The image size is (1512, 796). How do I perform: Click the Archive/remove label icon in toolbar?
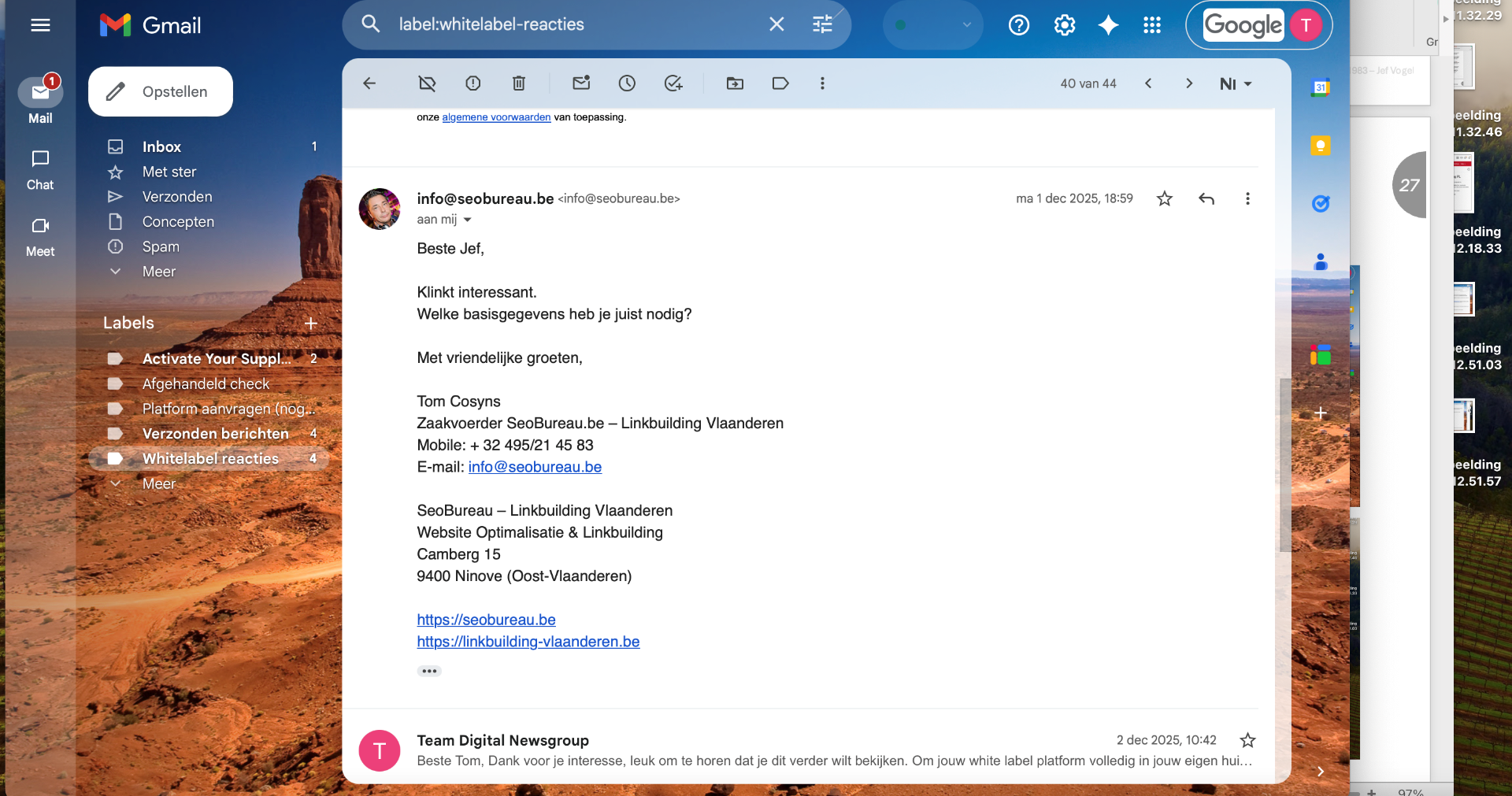point(427,83)
